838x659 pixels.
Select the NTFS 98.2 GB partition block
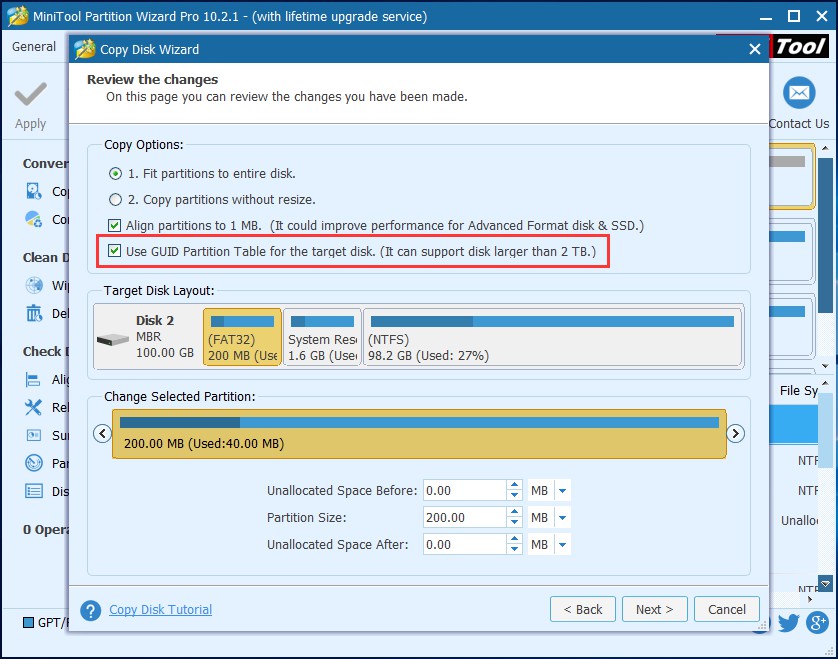pyautogui.click(x=553, y=337)
